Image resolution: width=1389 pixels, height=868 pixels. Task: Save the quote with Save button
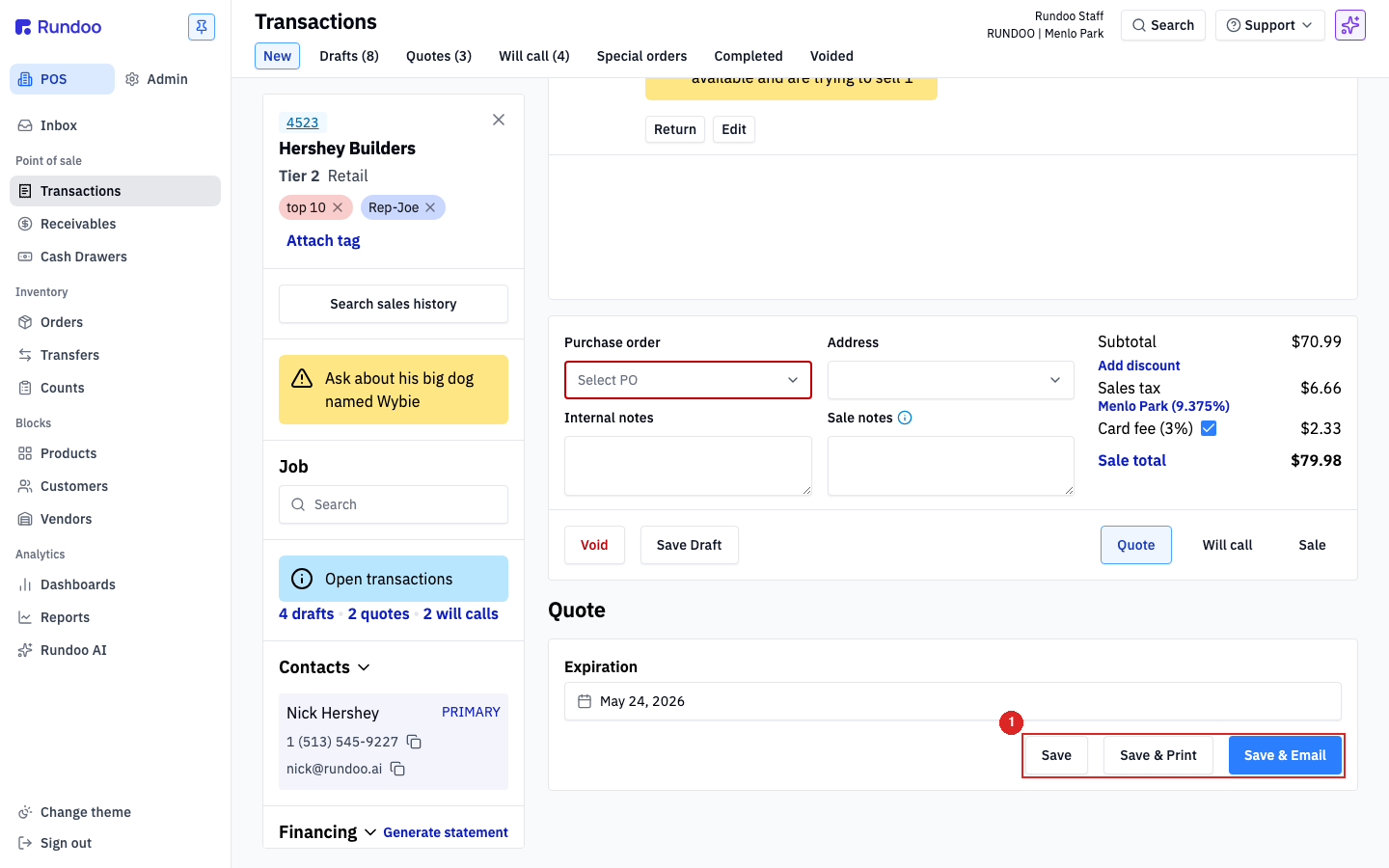click(x=1056, y=755)
